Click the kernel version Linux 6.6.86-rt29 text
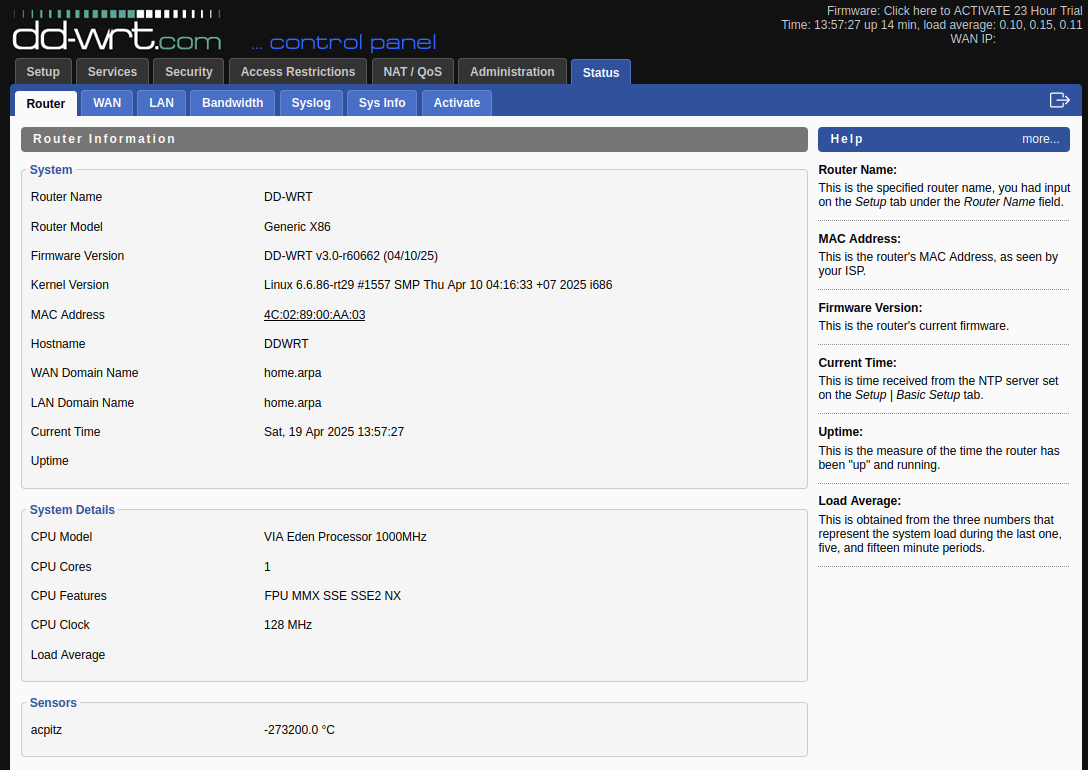1088x770 pixels. tap(438, 285)
